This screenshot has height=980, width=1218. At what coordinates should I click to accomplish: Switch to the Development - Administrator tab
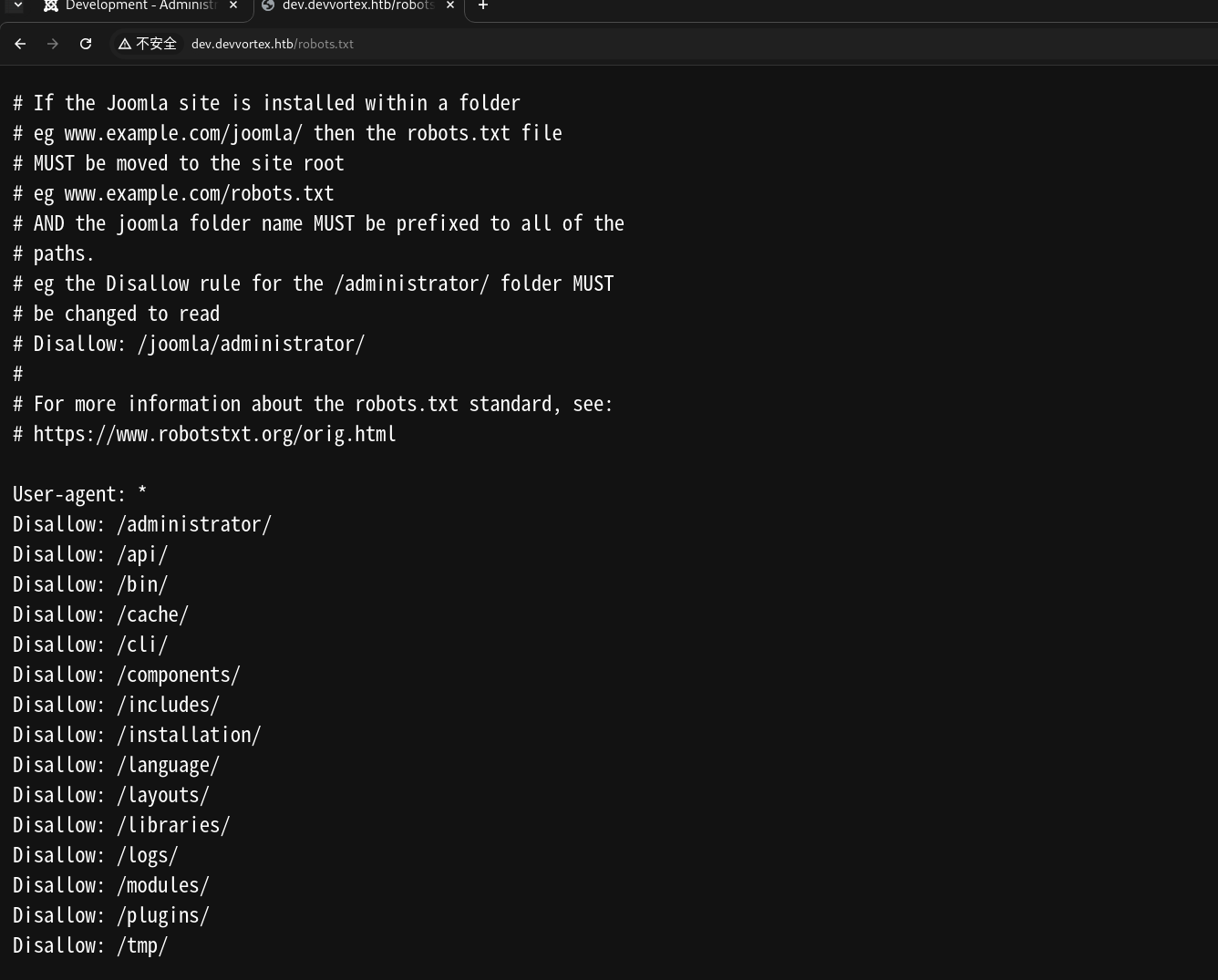point(139,5)
